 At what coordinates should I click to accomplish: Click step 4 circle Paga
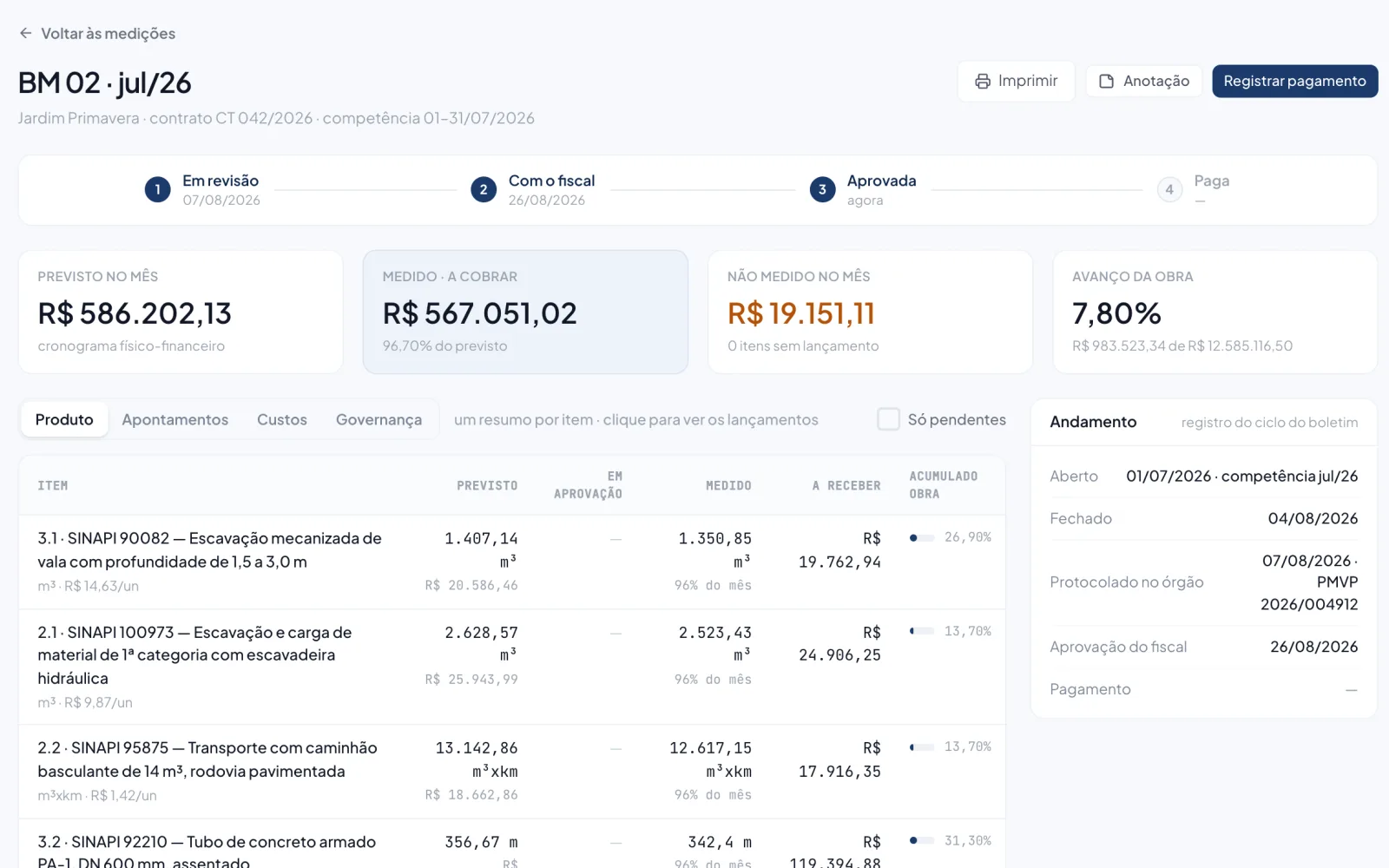tap(1169, 189)
